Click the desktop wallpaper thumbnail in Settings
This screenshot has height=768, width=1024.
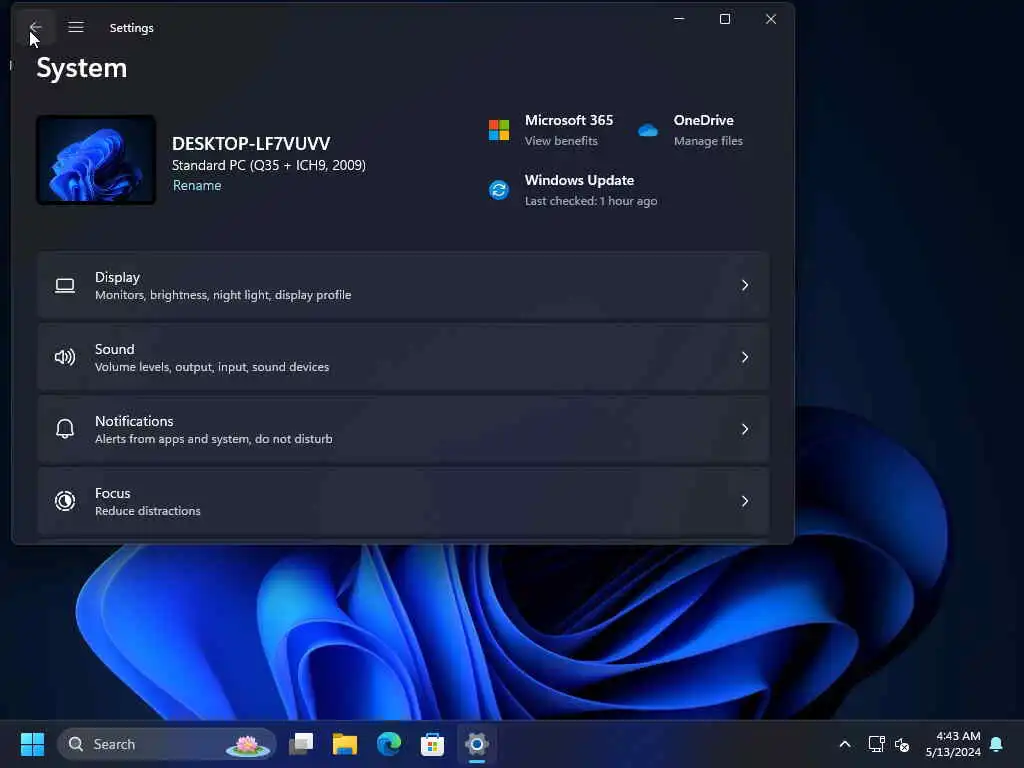click(x=96, y=160)
